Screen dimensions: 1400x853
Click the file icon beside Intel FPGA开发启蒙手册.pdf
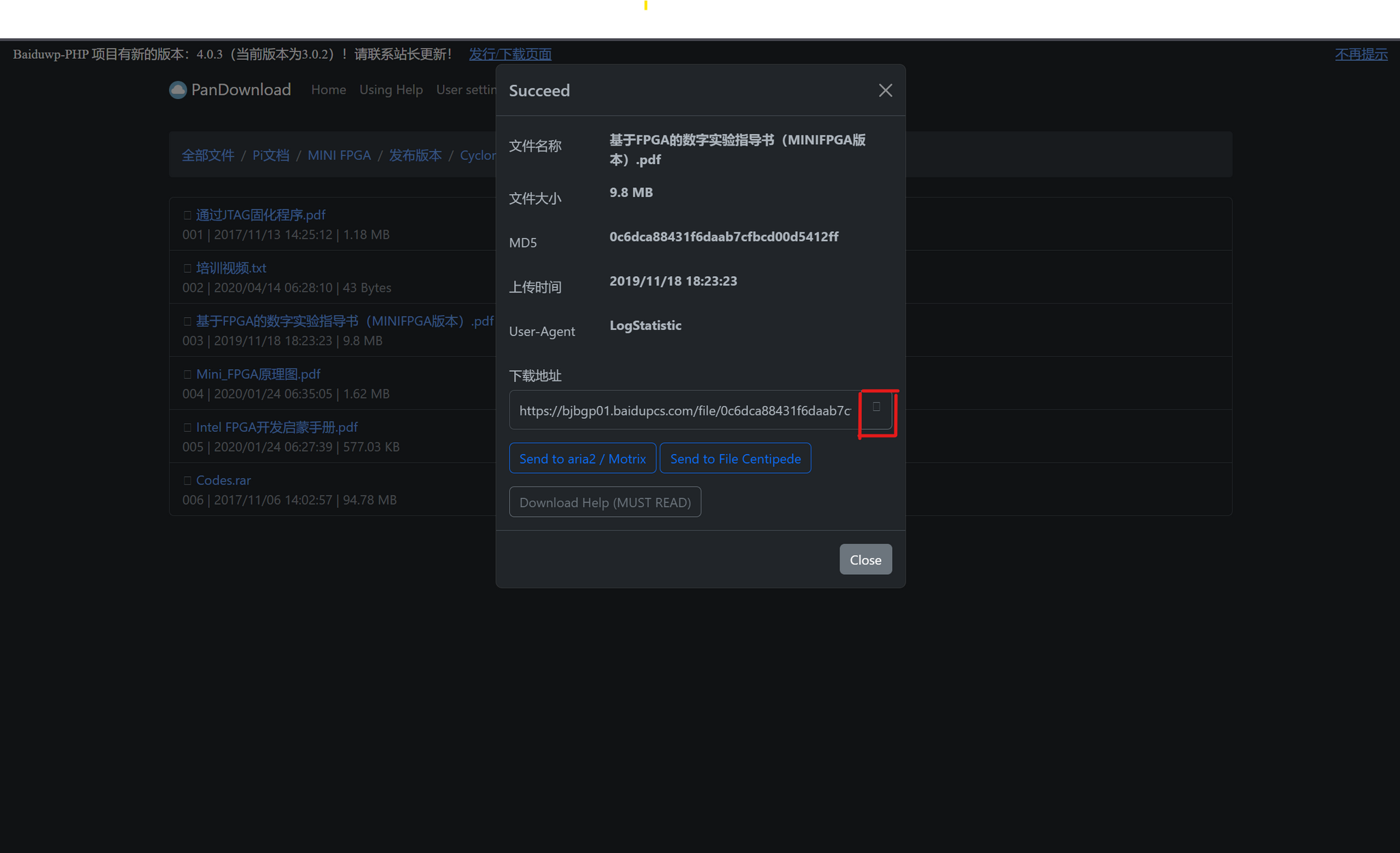pyautogui.click(x=187, y=428)
